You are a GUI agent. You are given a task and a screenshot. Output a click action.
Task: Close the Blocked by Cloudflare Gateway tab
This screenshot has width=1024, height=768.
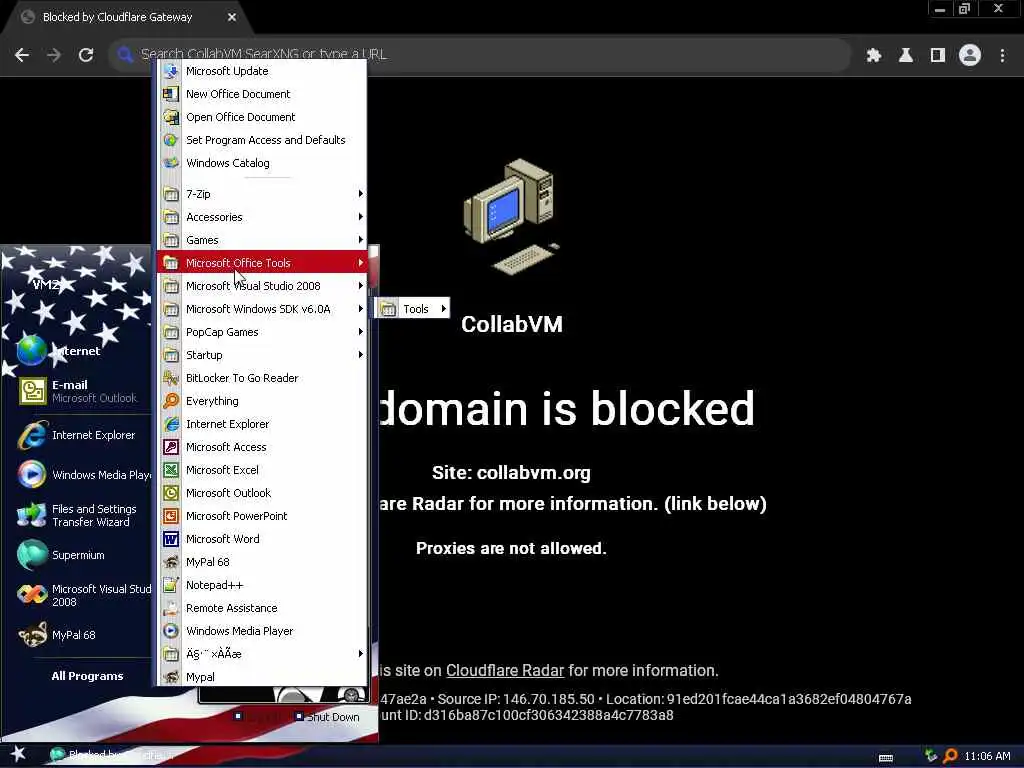[232, 18]
